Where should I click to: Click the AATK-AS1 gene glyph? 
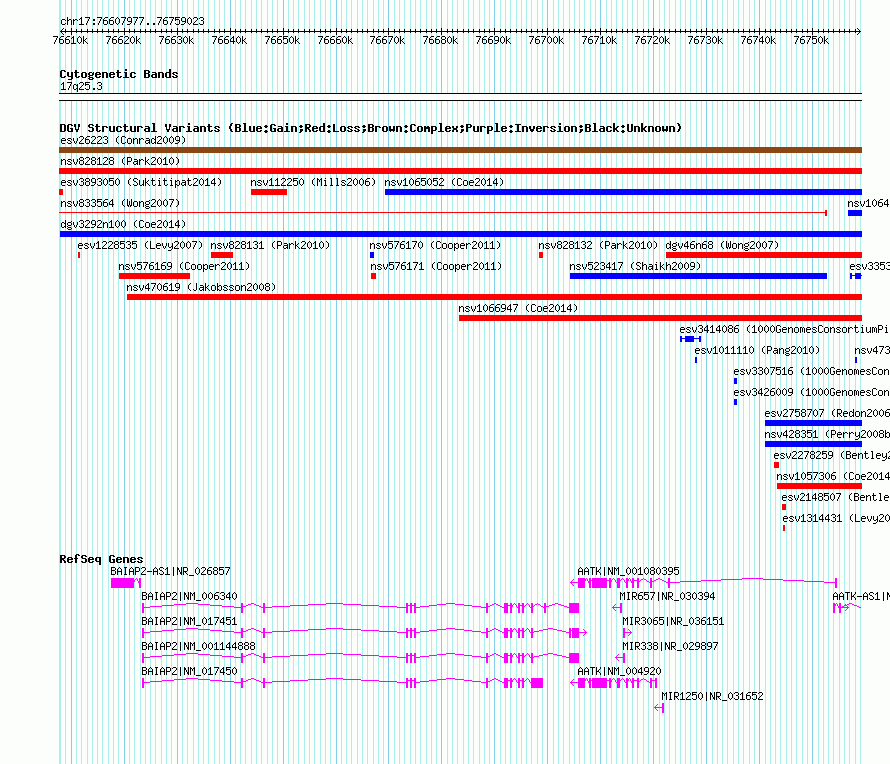pyautogui.click(x=847, y=608)
